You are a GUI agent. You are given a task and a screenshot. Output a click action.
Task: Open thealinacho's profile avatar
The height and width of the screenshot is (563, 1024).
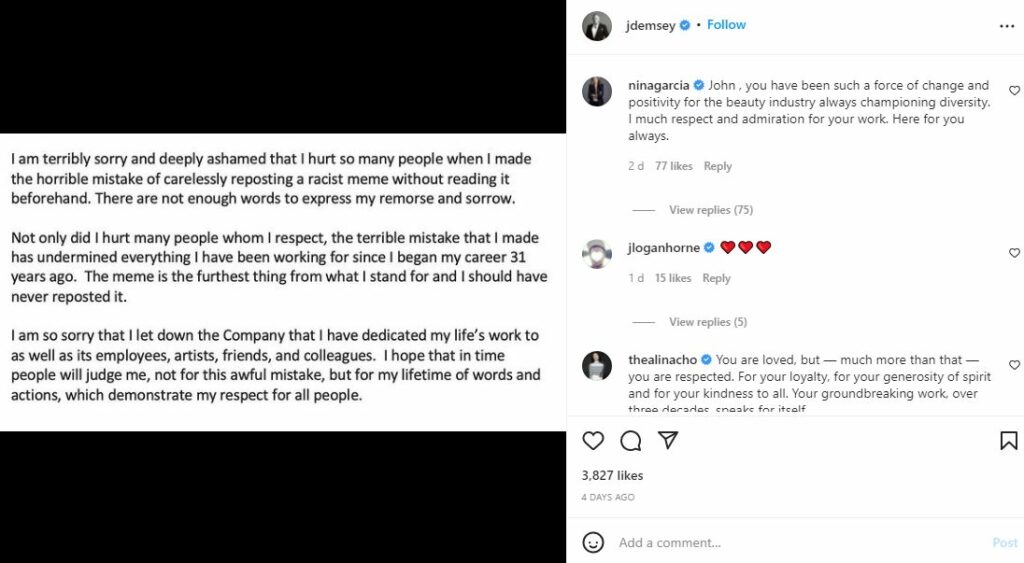coord(597,366)
